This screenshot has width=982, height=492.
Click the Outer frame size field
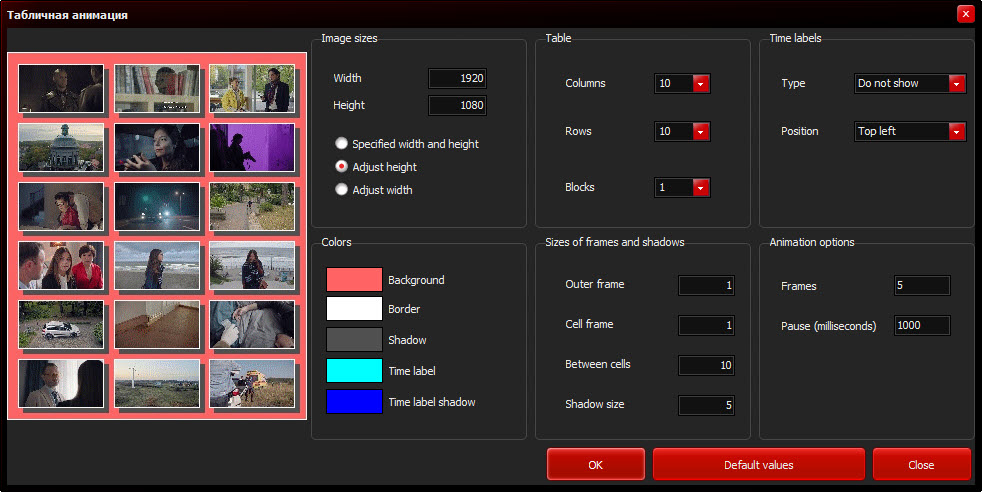(x=706, y=285)
